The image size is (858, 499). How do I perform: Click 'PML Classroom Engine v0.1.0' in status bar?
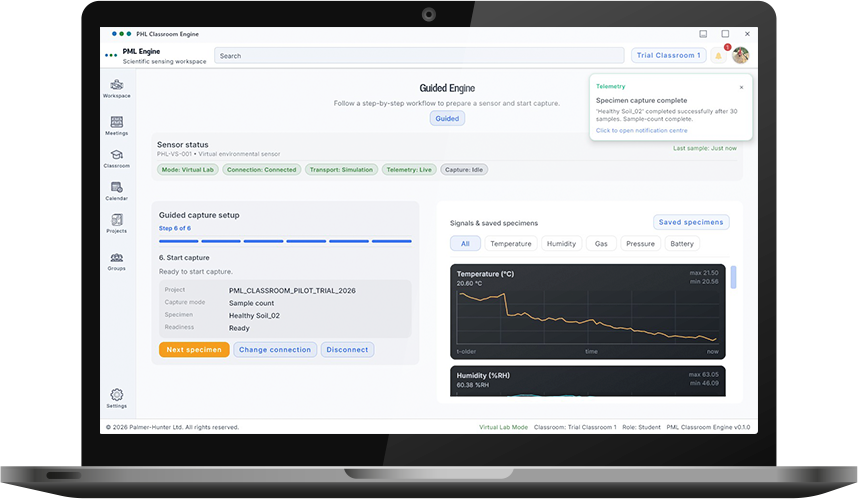click(708, 427)
